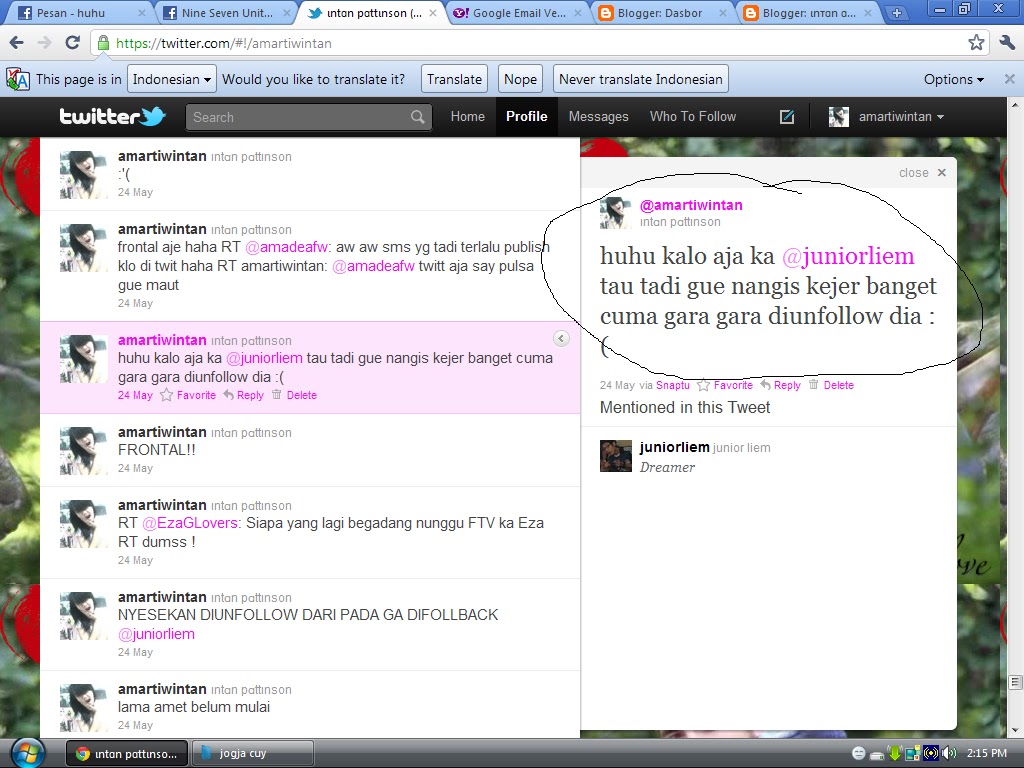Viewport: 1024px width, 768px height.
Task: Collapse detail pane using the arrow on the highlighted tweet
Action: click(561, 338)
